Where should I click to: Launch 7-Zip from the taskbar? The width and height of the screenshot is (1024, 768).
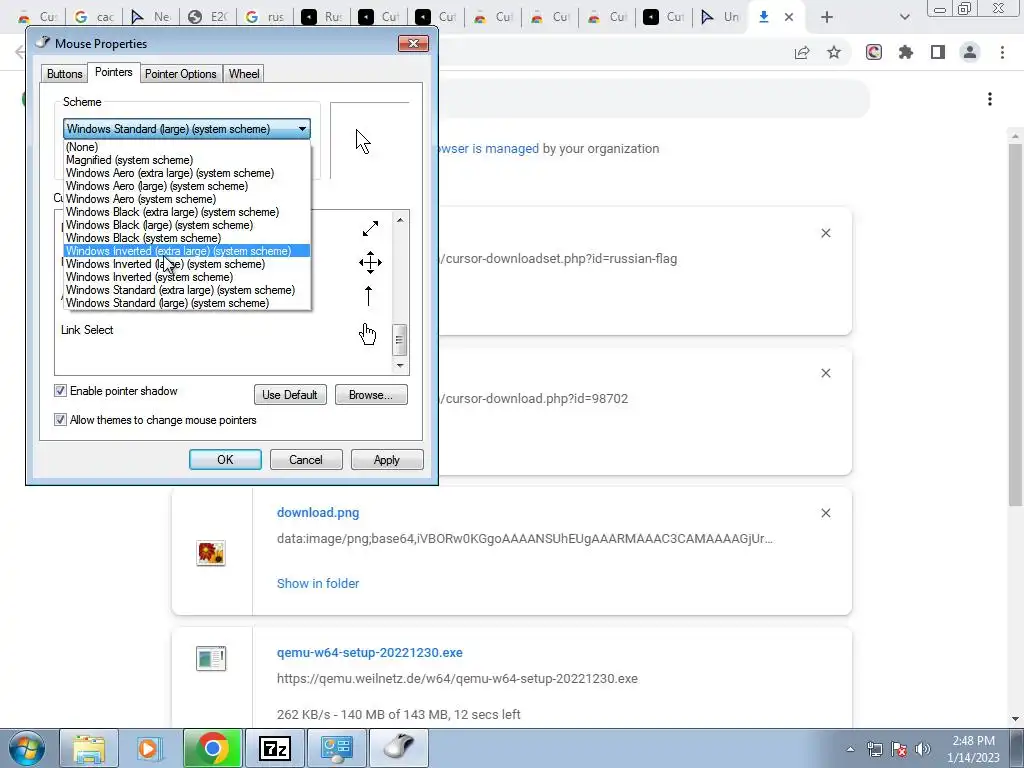[x=275, y=748]
